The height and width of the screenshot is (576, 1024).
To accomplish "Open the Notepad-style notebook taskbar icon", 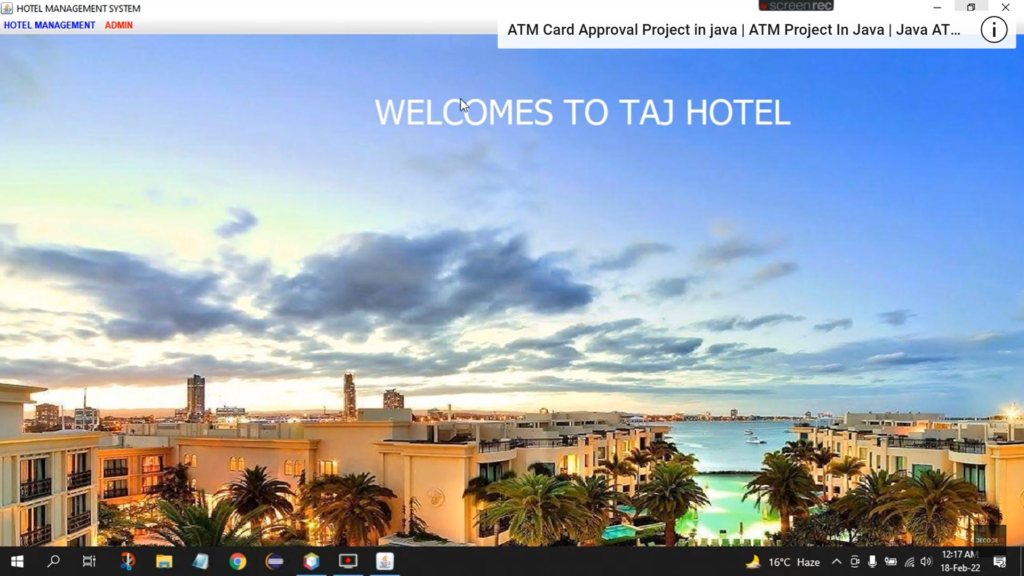I will point(200,562).
